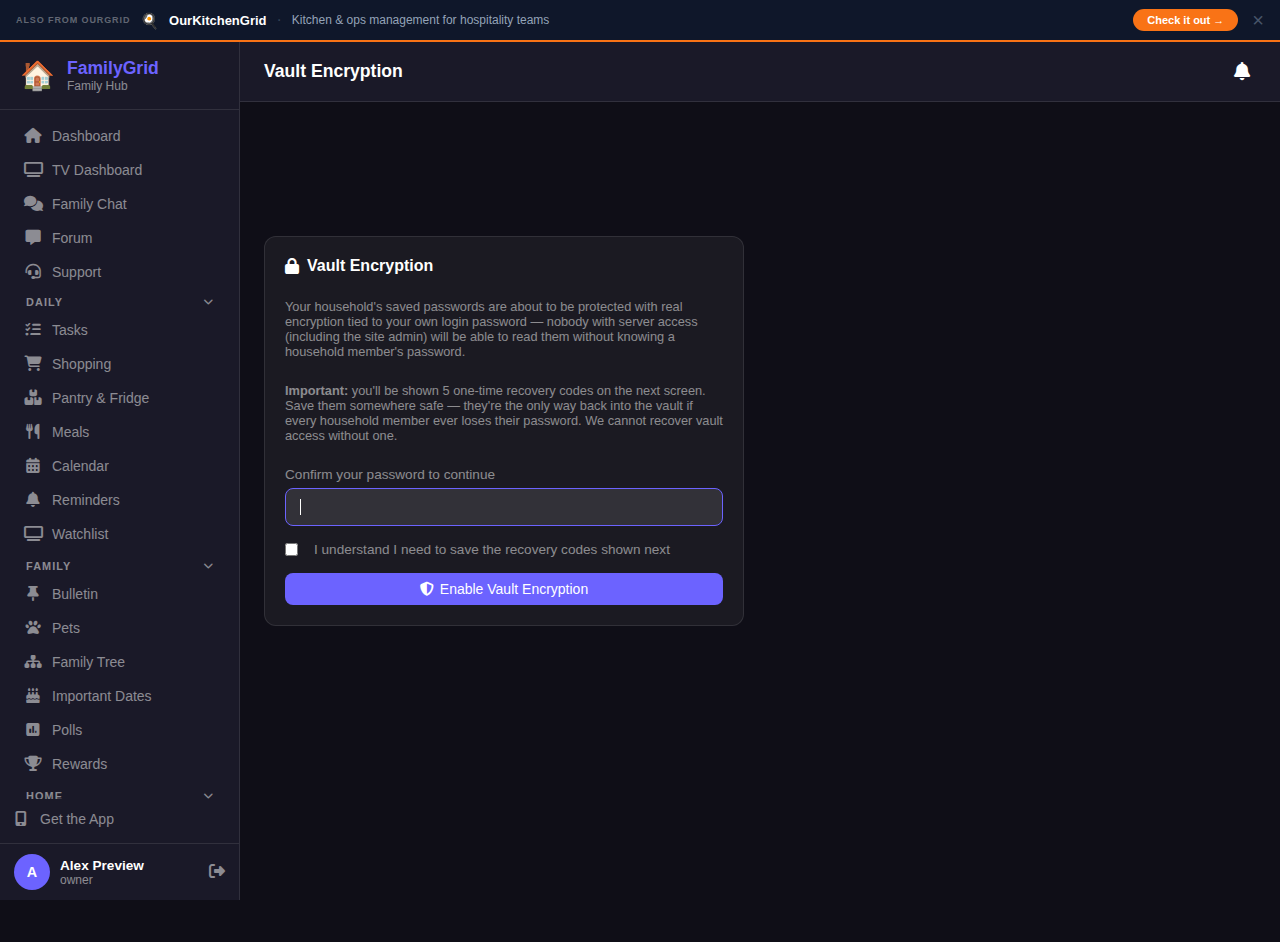Click the sidebar Calendar label
This screenshot has height=942, width=1280.
[80, 466]
